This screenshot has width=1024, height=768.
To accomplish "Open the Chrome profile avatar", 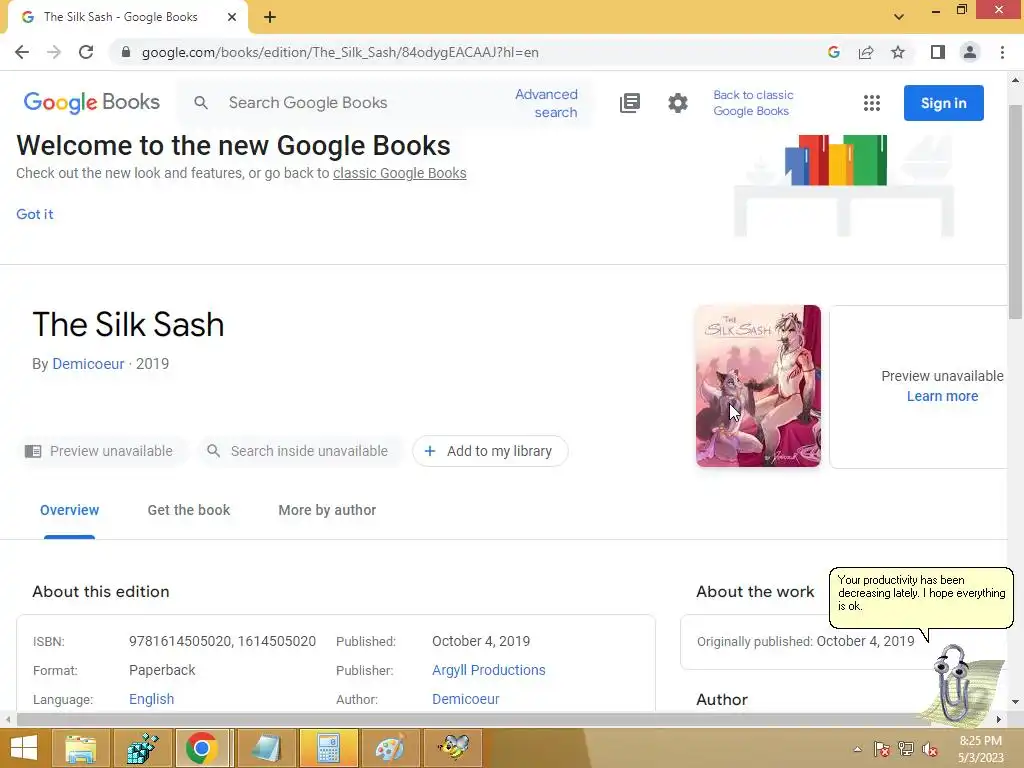I will [x=970, y=52].
